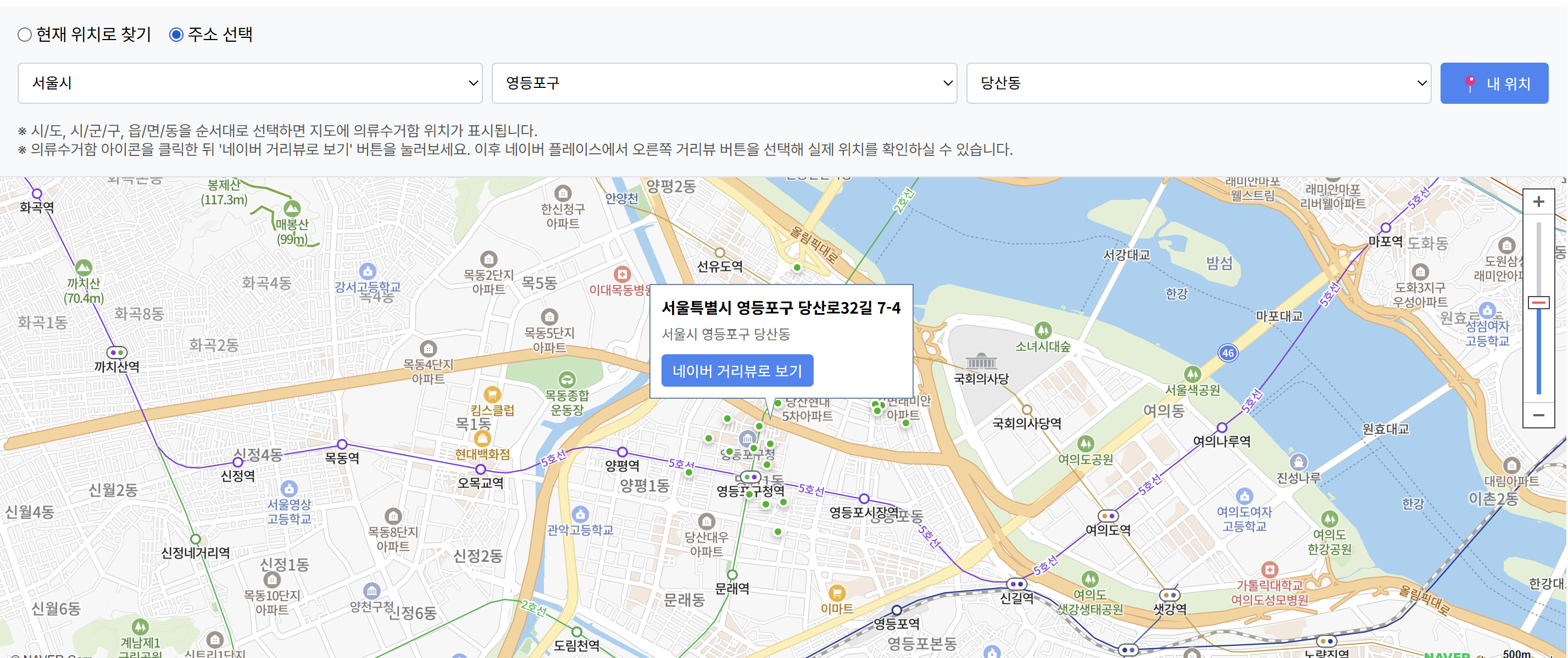Click the 서울색공원 park icon

(x=1192, y=373)
